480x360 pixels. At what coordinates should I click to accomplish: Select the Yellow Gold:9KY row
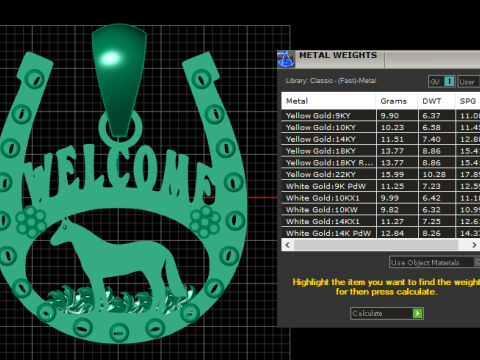coord(381,115)
